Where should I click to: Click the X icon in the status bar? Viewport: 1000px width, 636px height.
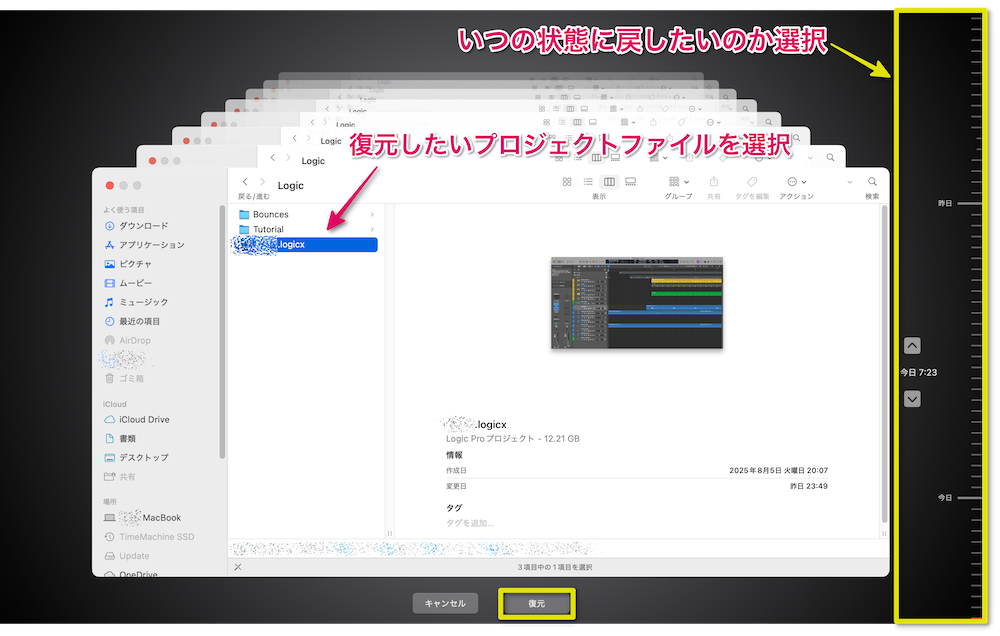coord(238,567)
